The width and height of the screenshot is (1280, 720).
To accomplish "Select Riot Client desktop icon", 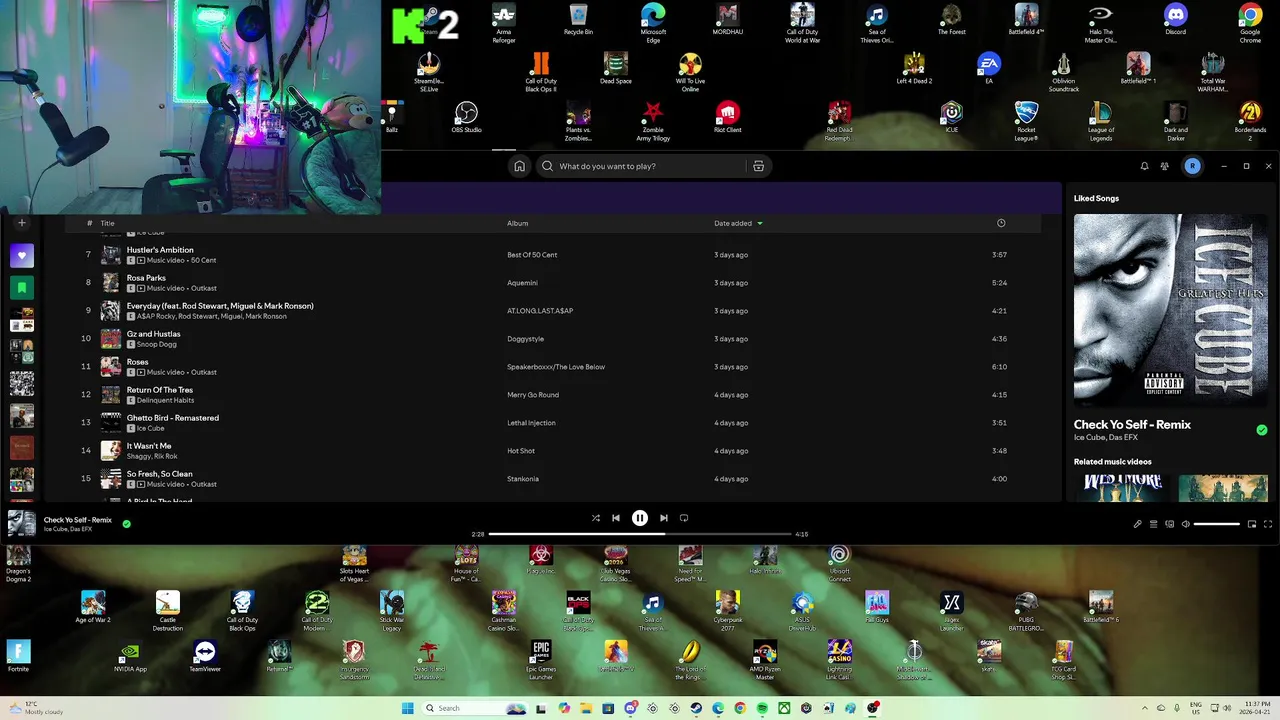I will click(727, 117).
